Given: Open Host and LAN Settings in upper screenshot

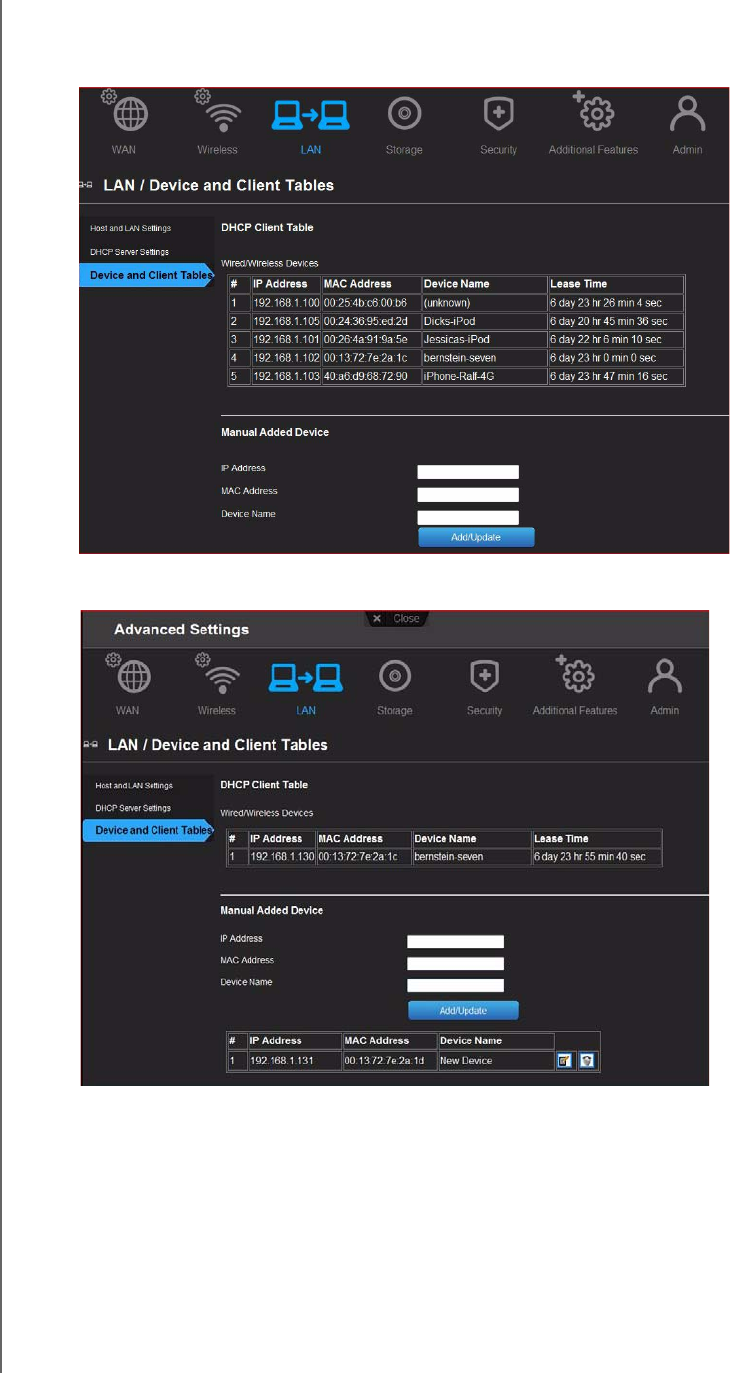Looking at the screenshot, I should tap(130, 229).
